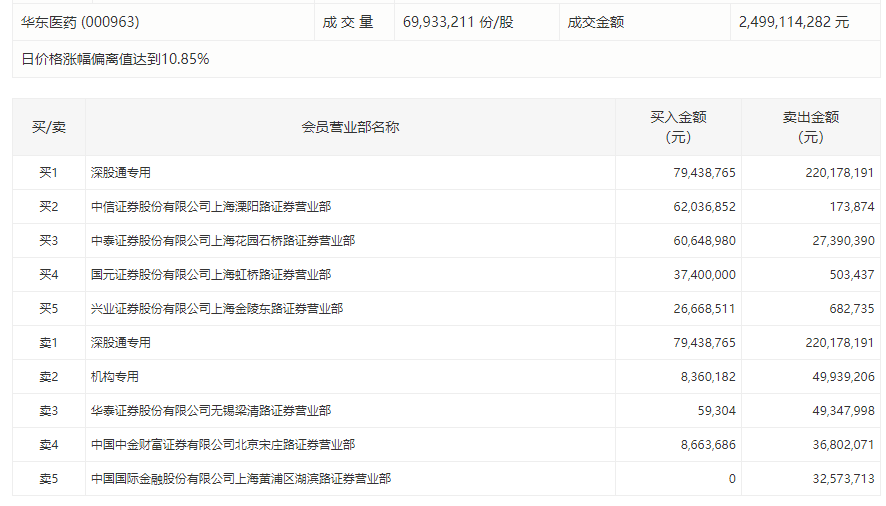Viewport: 886px width, 506px height.
Task: Click the value 32,573,713
Action: click(x=844, y=478)
